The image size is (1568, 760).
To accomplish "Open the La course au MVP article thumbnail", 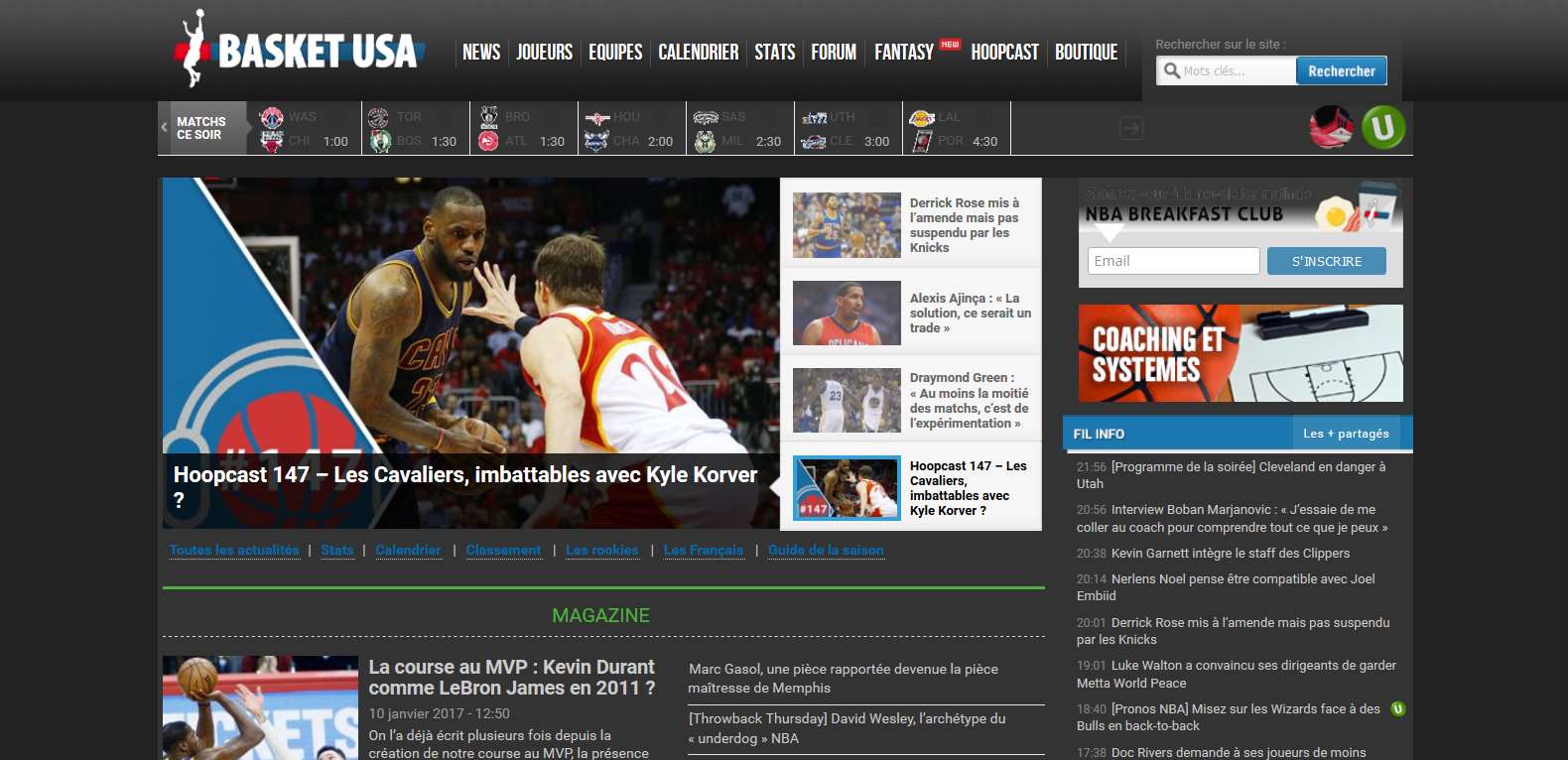I will coord(260,707).
